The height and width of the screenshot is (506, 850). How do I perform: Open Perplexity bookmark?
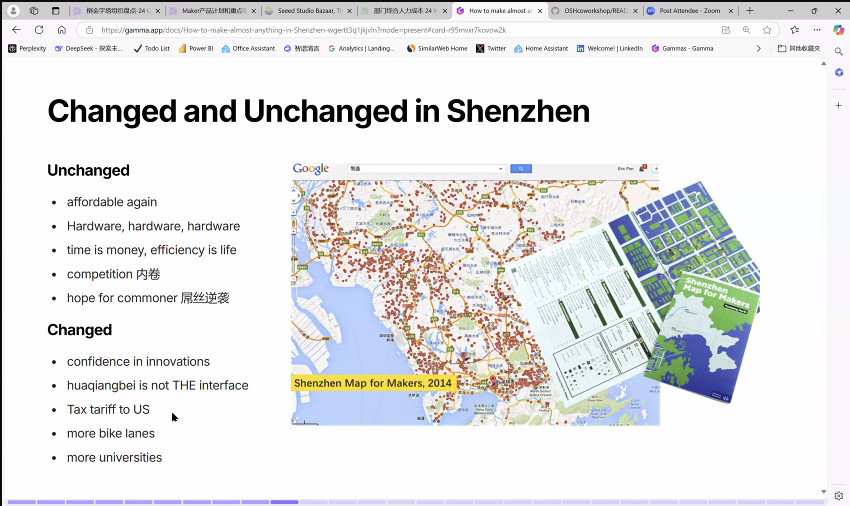pyautogui.click(x=28, y=48)
